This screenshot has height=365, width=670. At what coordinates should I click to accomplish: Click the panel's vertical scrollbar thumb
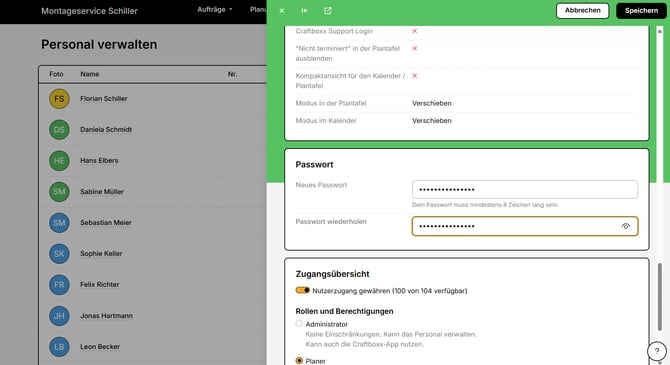coord(660,297)
